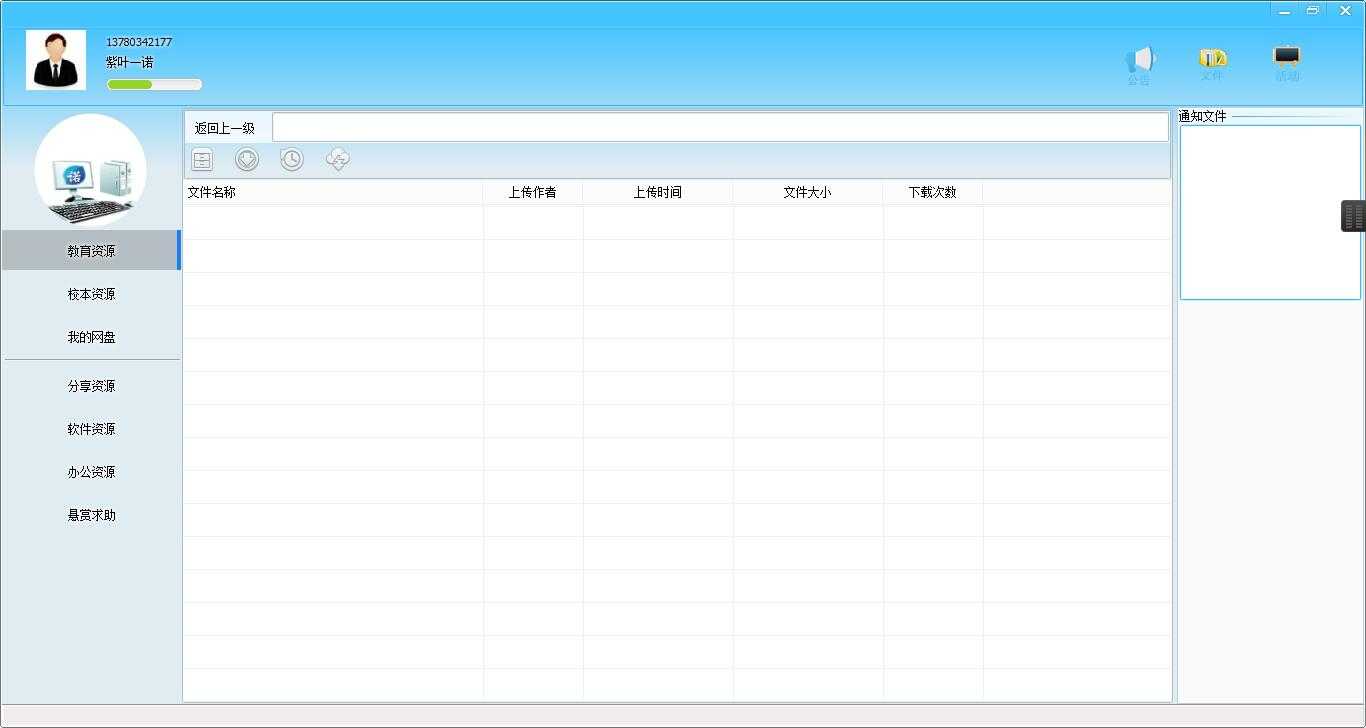The width and height of the screenshot is (1366, 728).
Task: Click the download arrow toolbar icon
Action: pos(247,159)
